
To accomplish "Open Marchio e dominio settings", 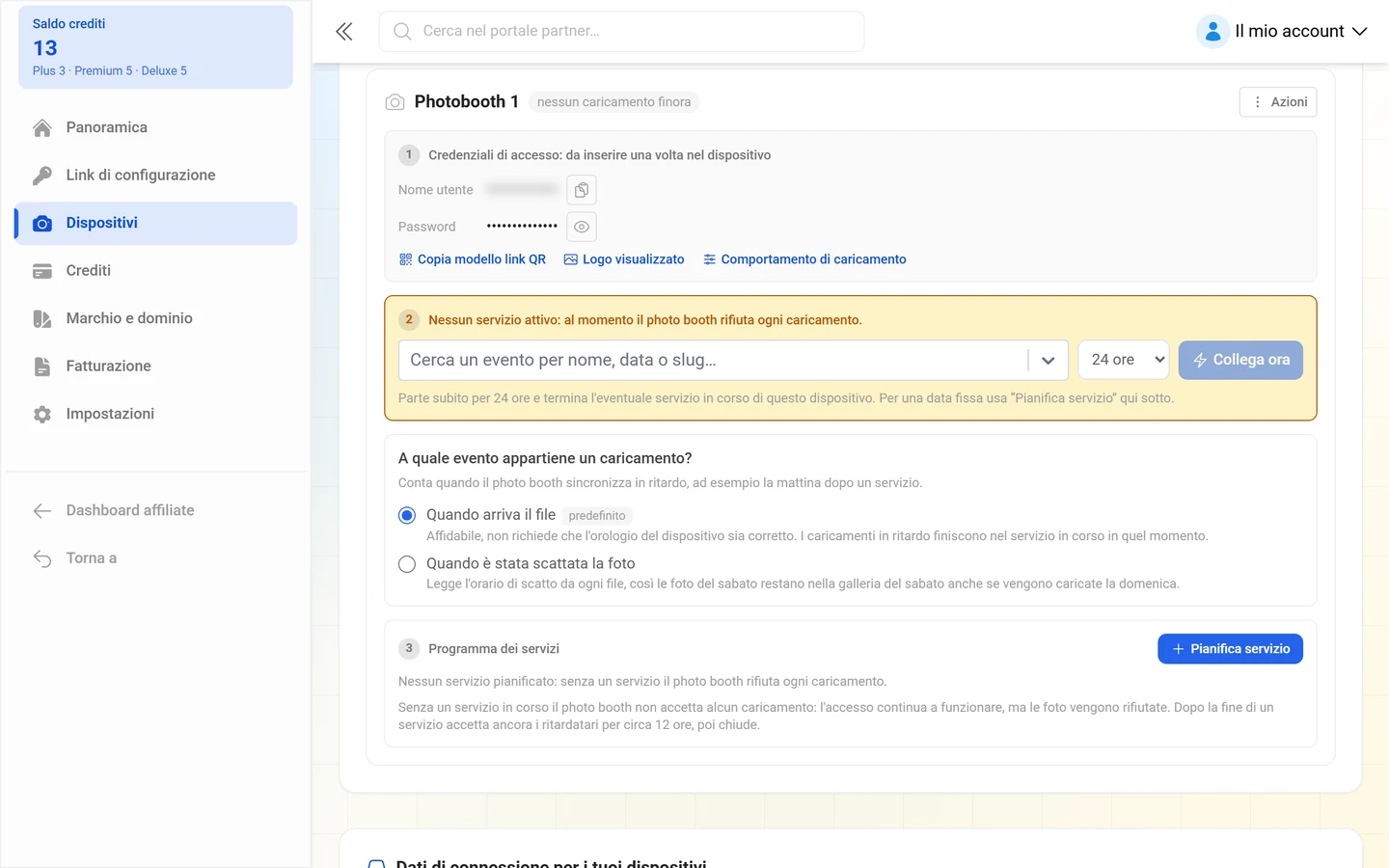I will pos(155,318).
